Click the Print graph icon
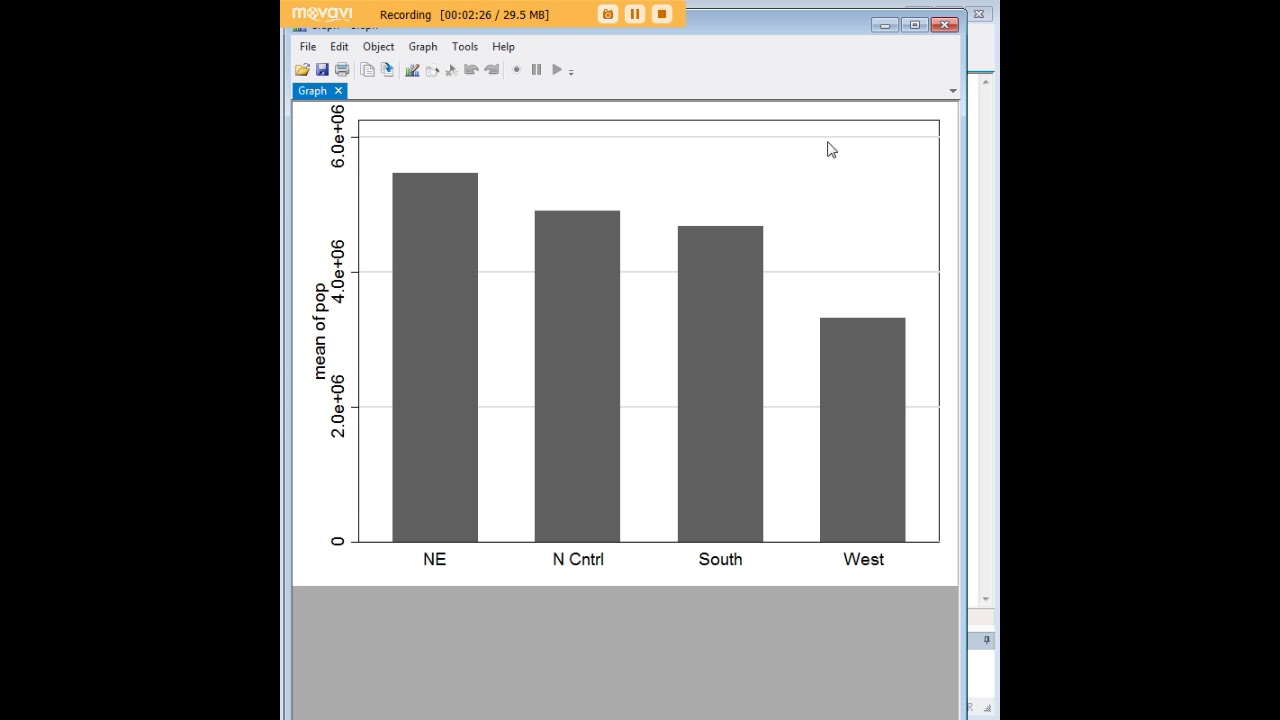The height and width of the screenshot is (720, 1280). tap(342, 70)
